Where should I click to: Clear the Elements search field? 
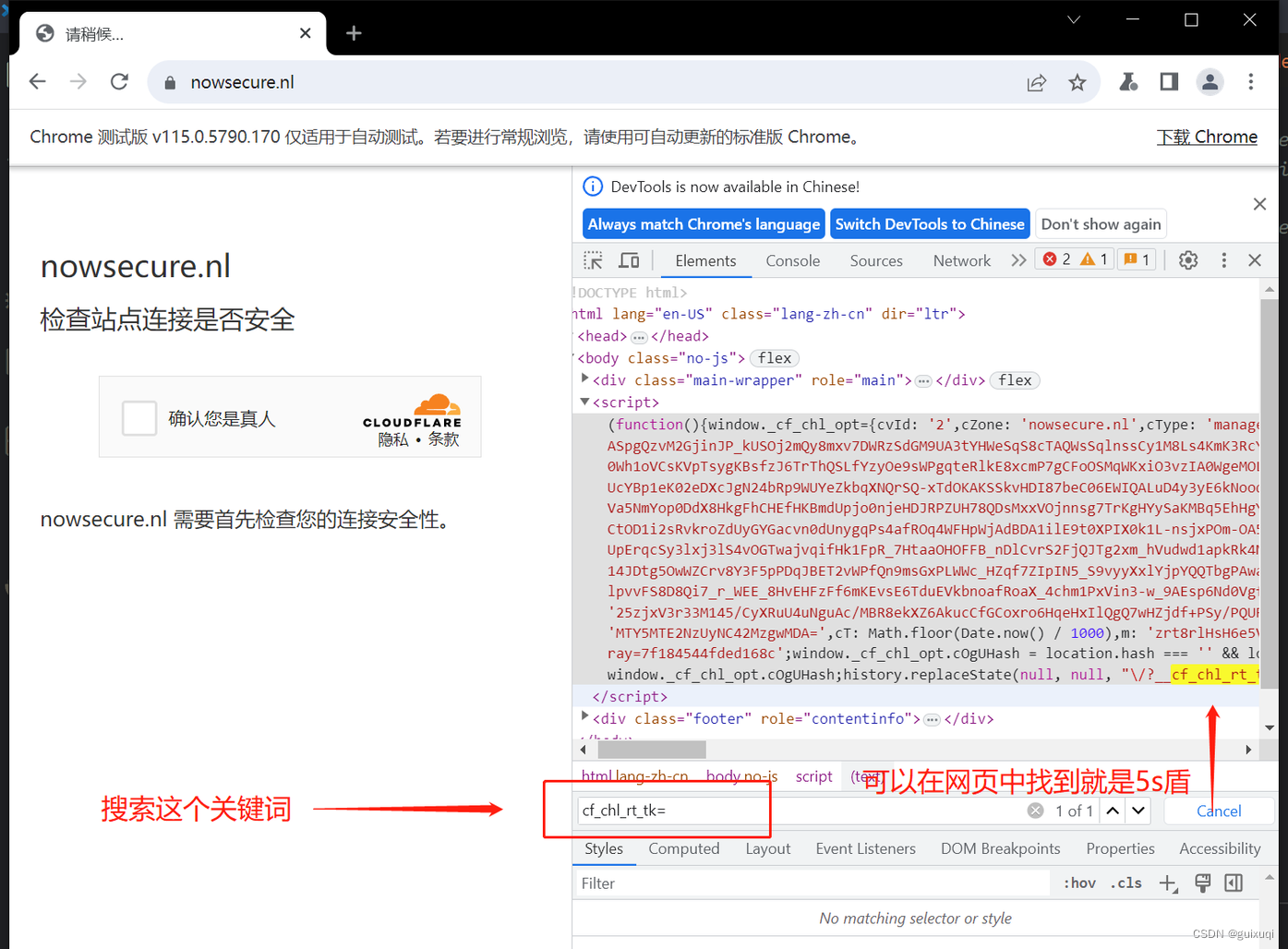click(1036, 811)
